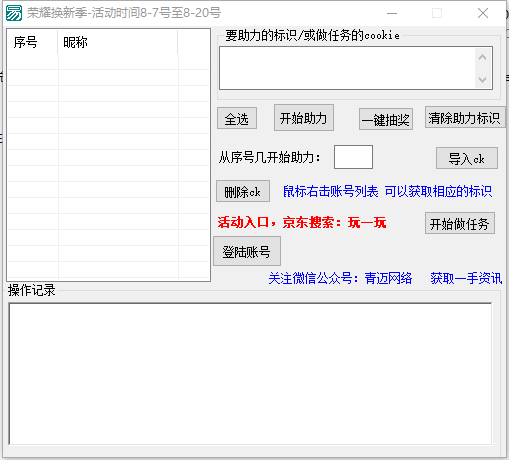The image size is (509, 460).
Task: Click inside the 操作记录 log area
Action: coord(250,373)
